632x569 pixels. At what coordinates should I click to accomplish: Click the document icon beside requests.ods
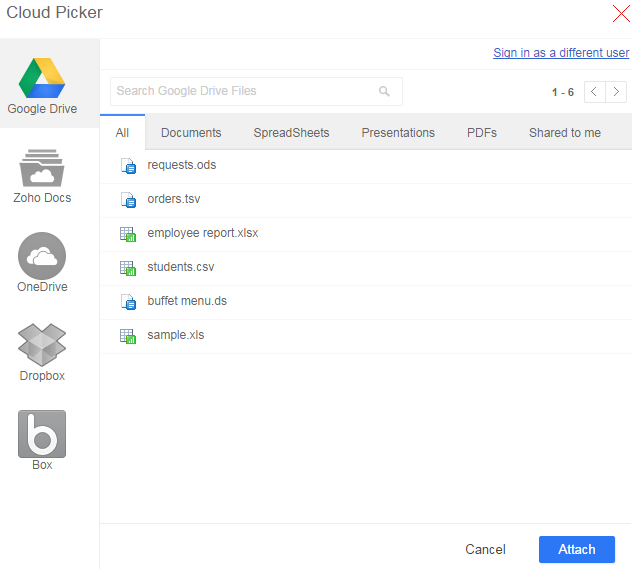click(x=127, y=166)
